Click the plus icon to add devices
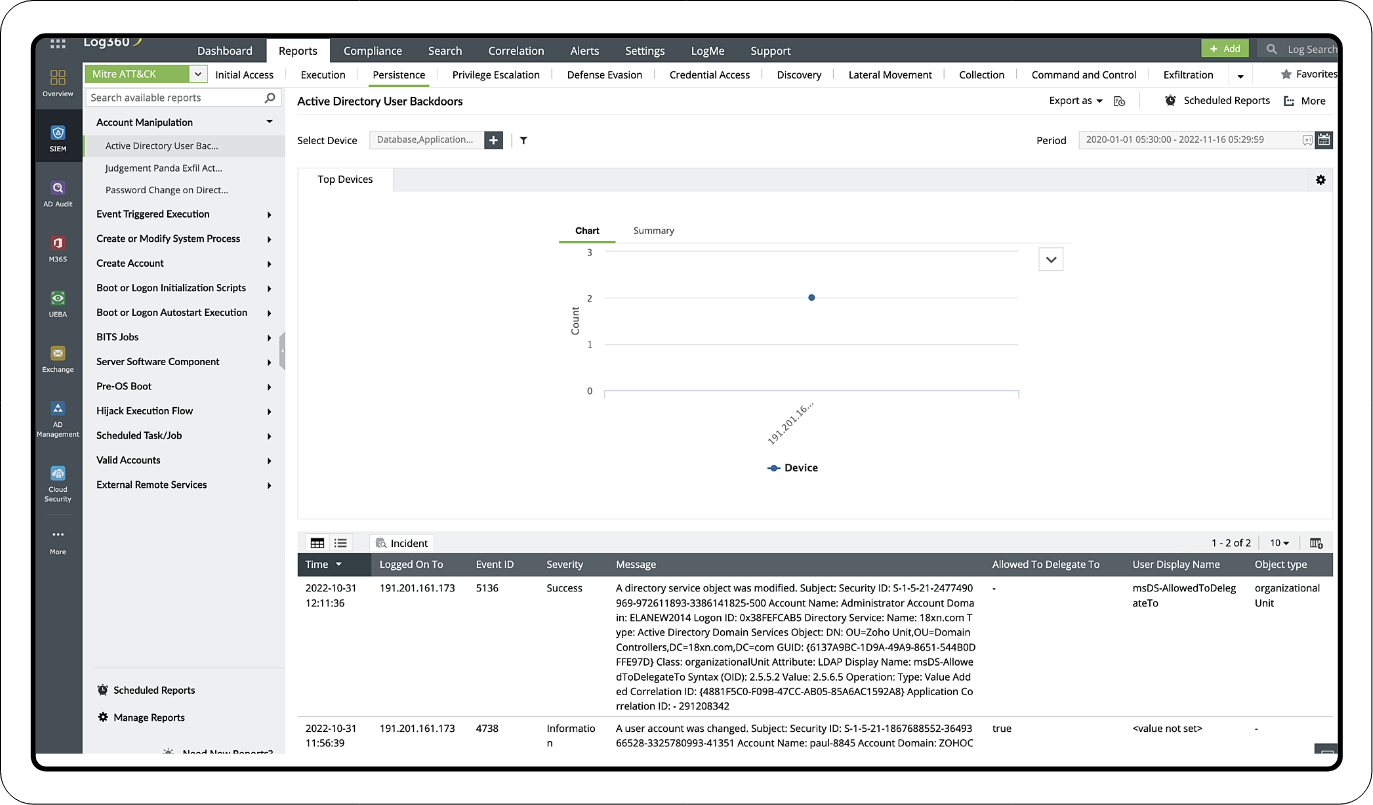1373x805 pixels. [493, 141]
